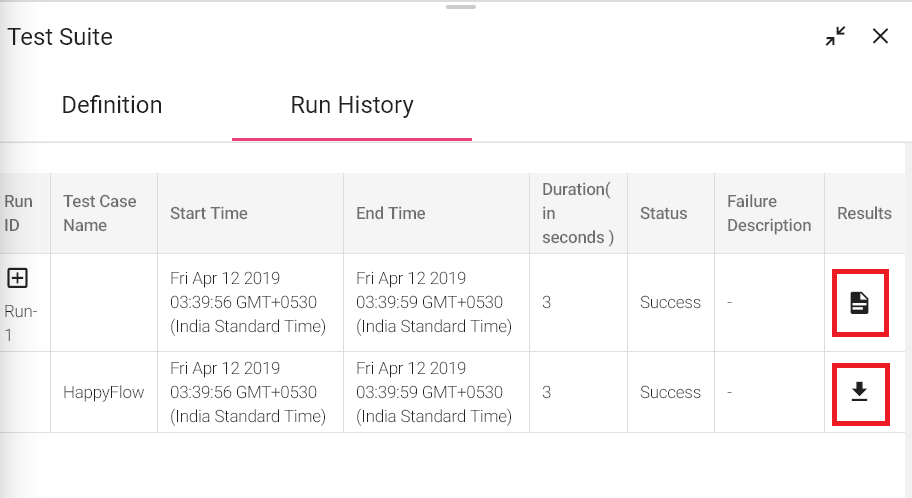Click the End Time column header
This screenshot has height=498, width=912.
click(x=391, y=213)
